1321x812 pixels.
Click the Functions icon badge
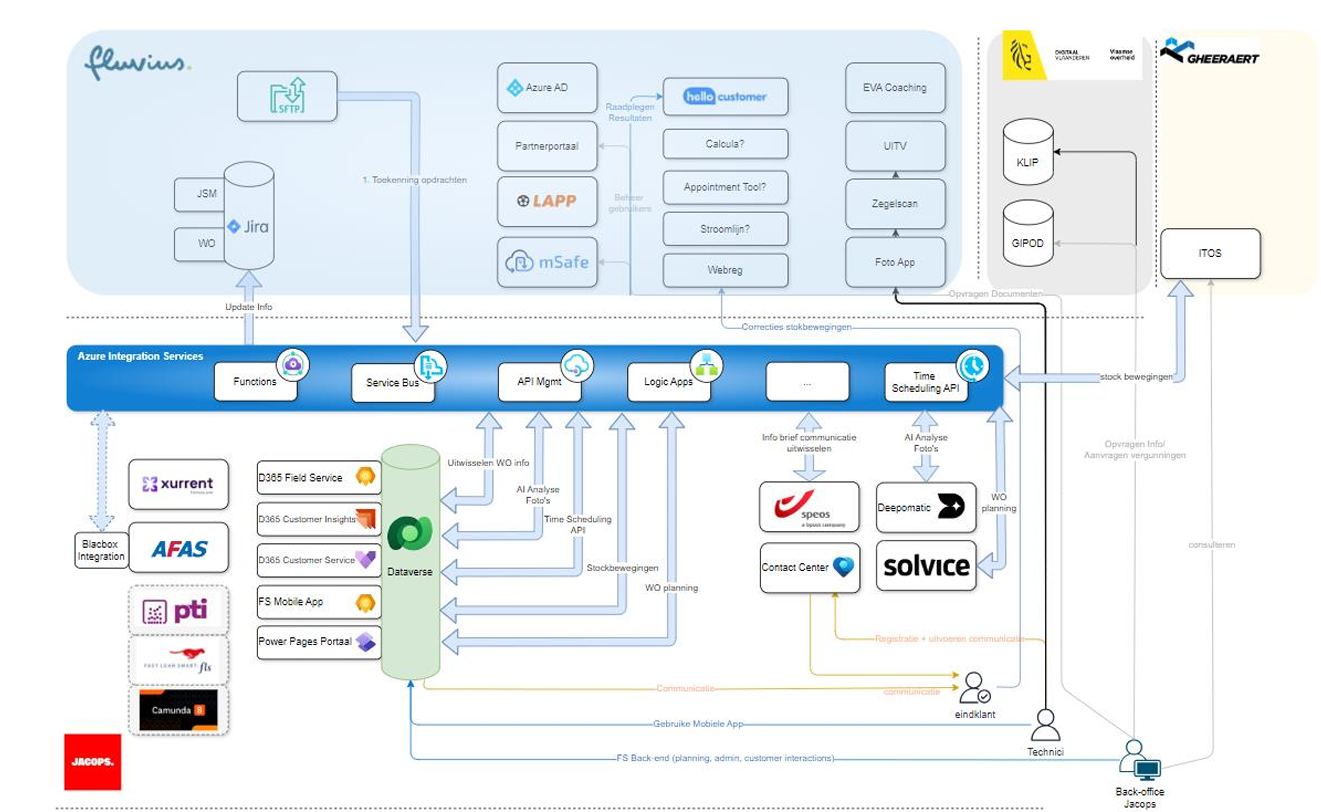coord(291,365)
